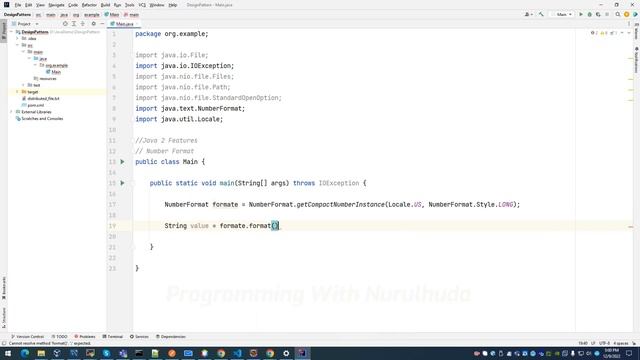Image resolution: width=640 pixels, height=360 pixels.
Task: Click error stripe marker beside line 19
Action: tap(631, 227)
